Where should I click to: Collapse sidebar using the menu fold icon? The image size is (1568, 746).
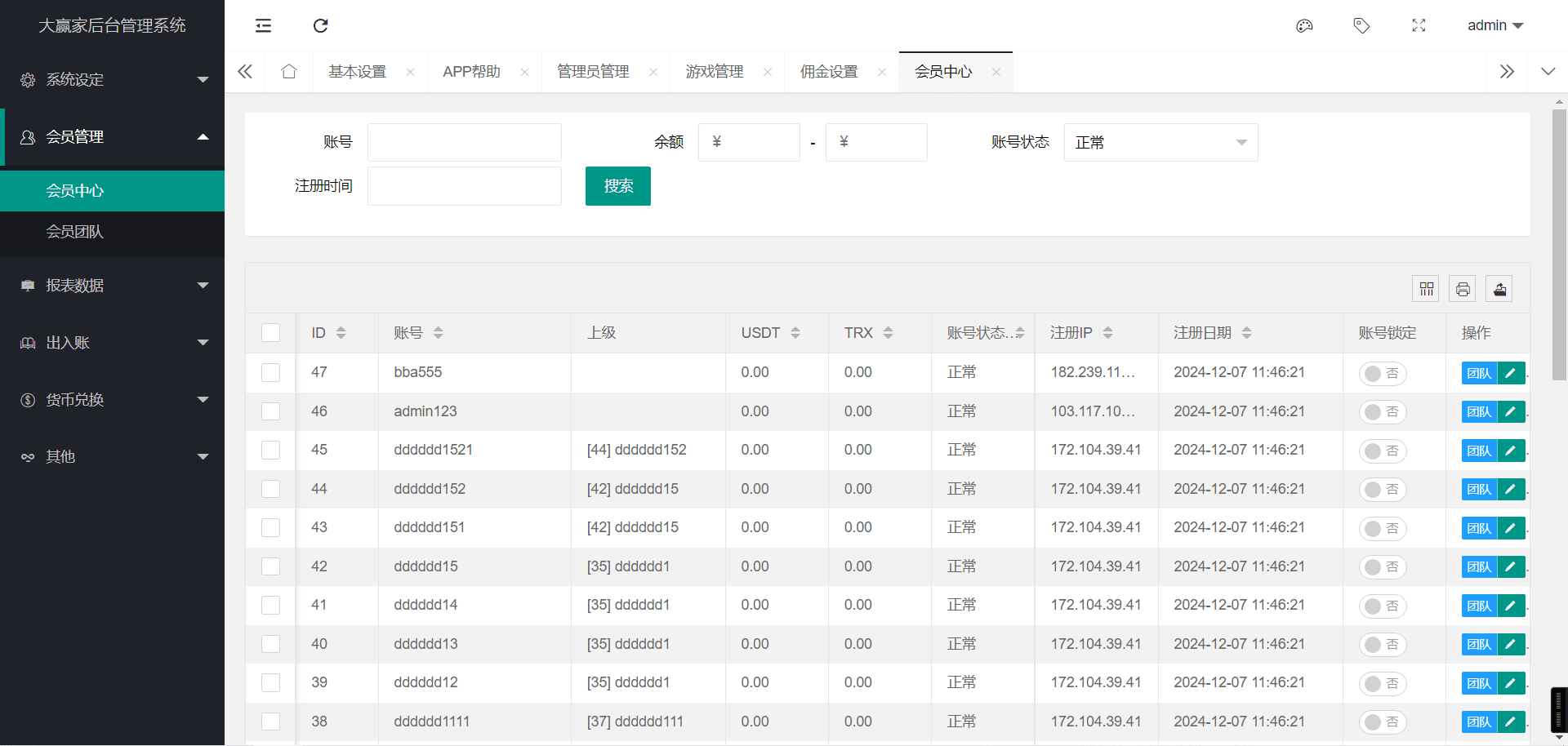[x=263, y=26]
